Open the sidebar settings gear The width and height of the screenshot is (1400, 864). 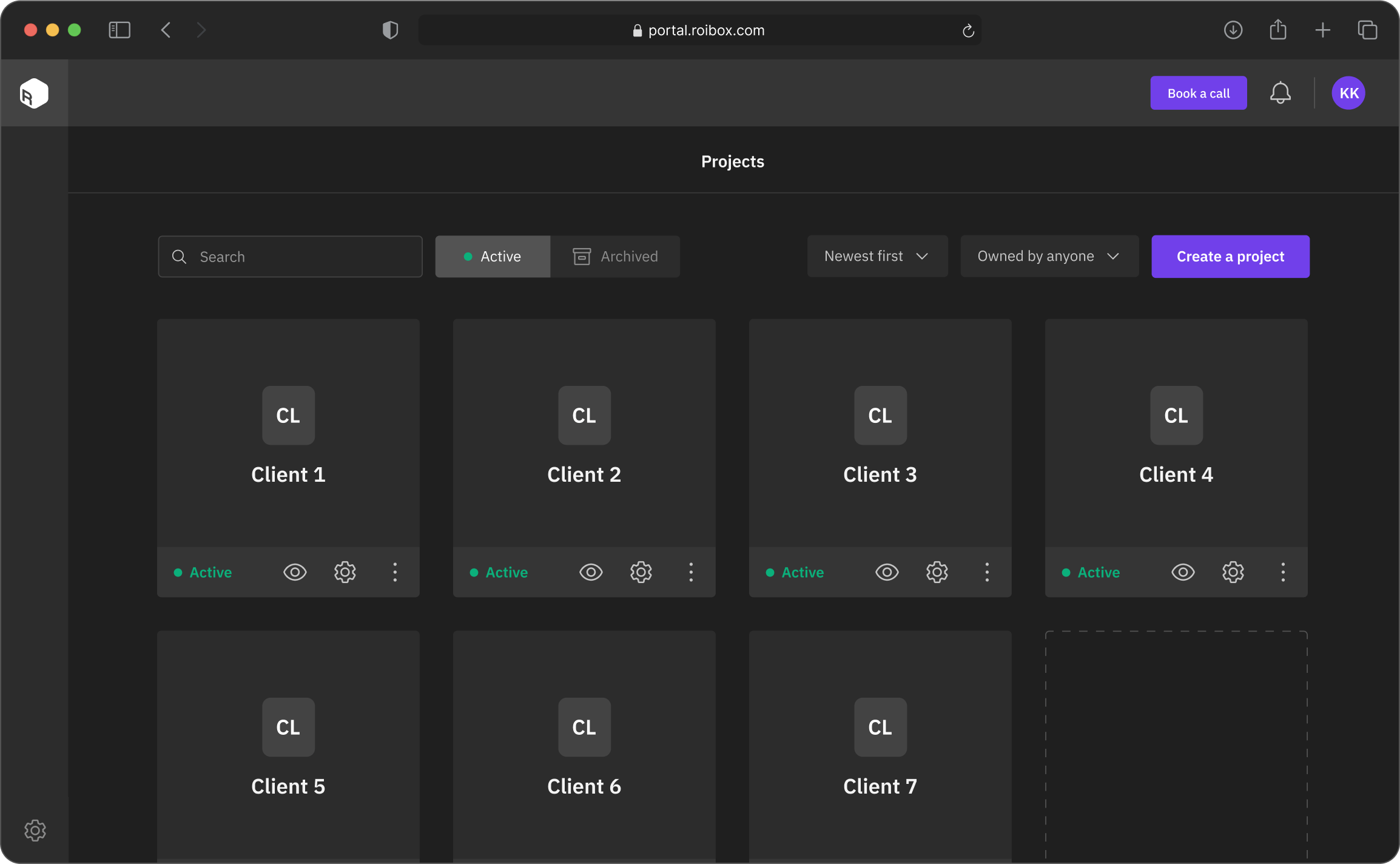click(35, 830)
